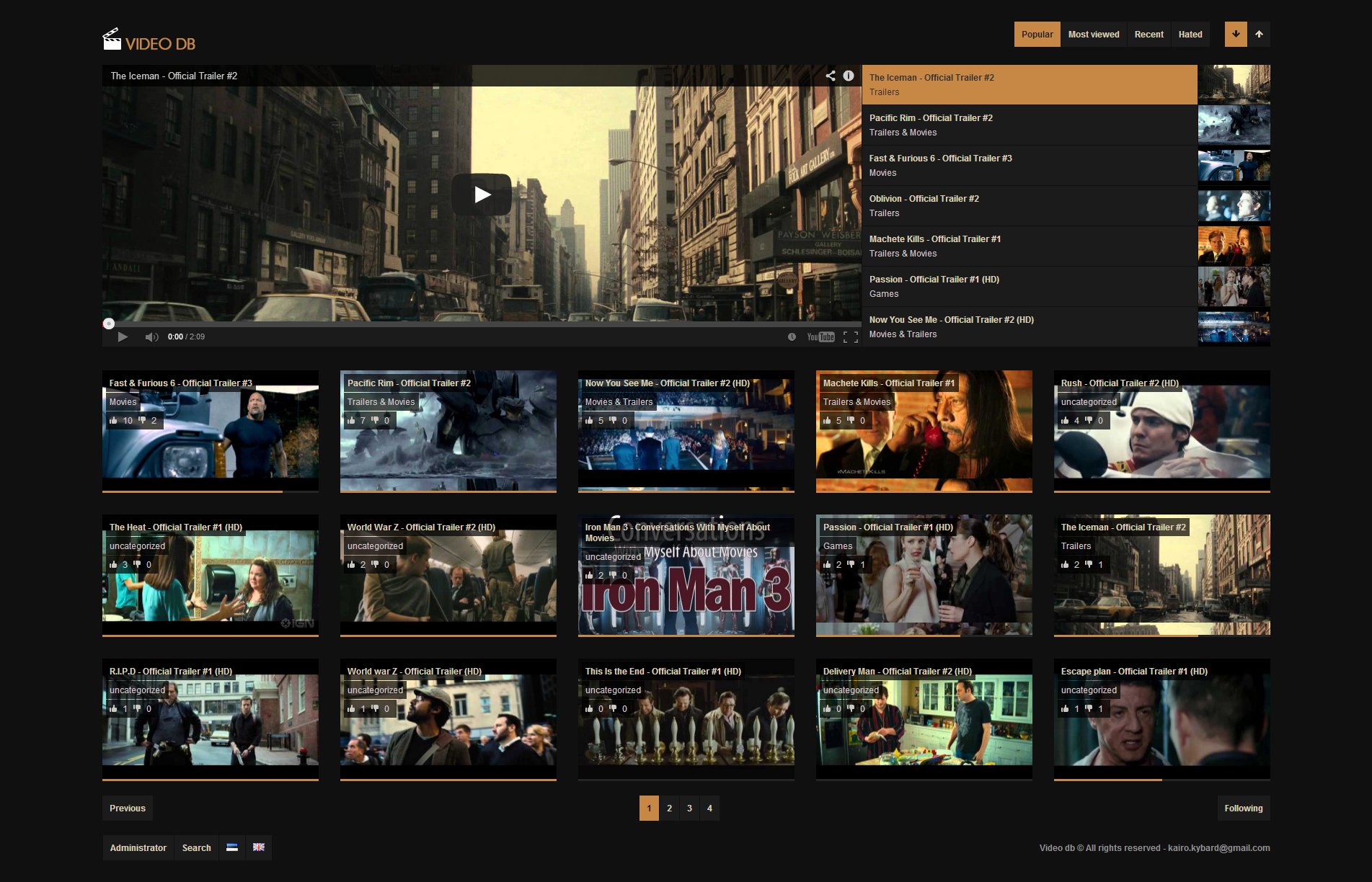This screenshot has width=1372, height=882.
Task: Go to page 4
Action: [x=709, y=808]
